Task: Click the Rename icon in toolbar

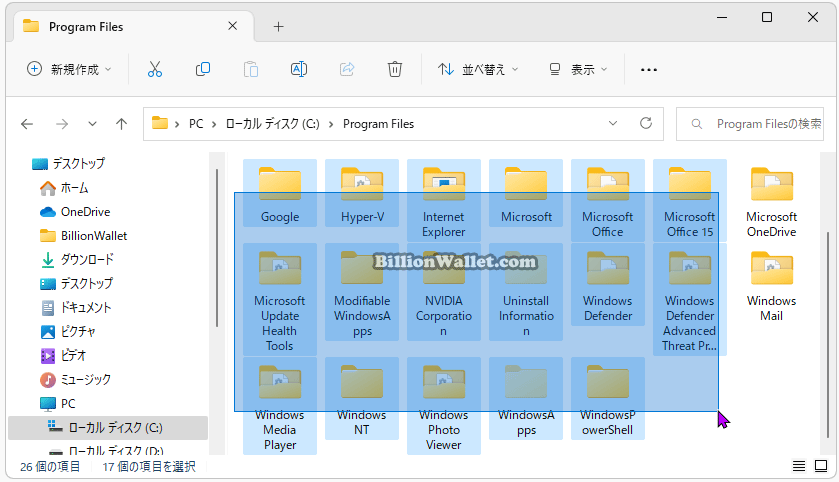Action: [299, 70]
